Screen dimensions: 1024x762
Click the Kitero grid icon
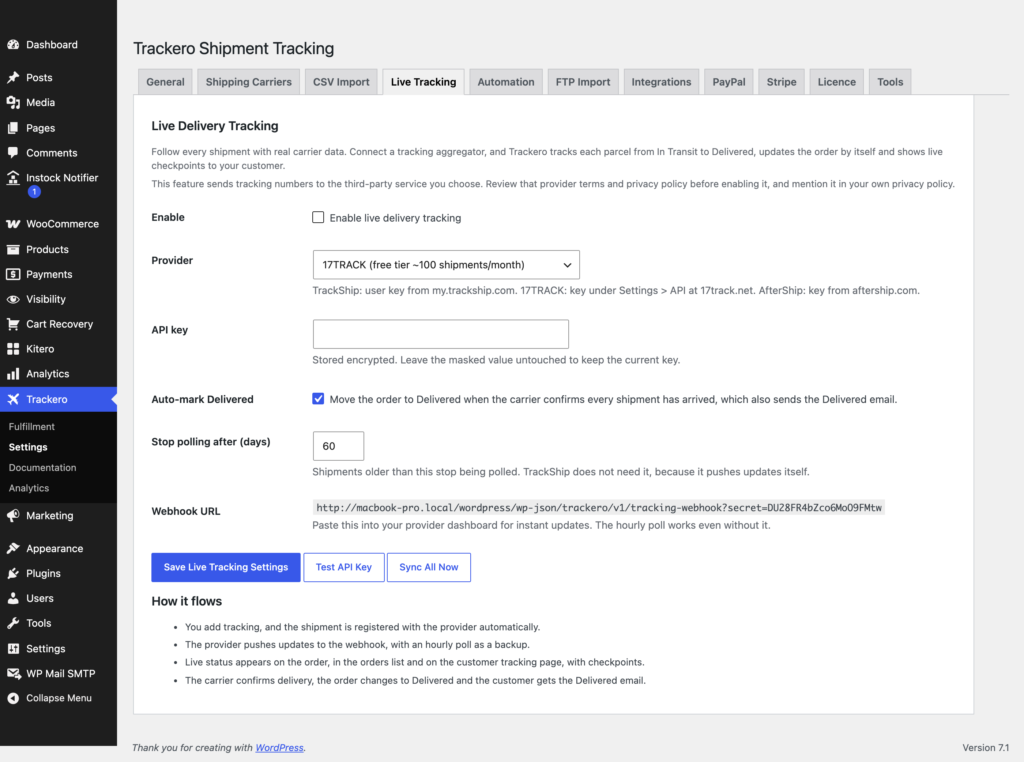pos(13,349)
